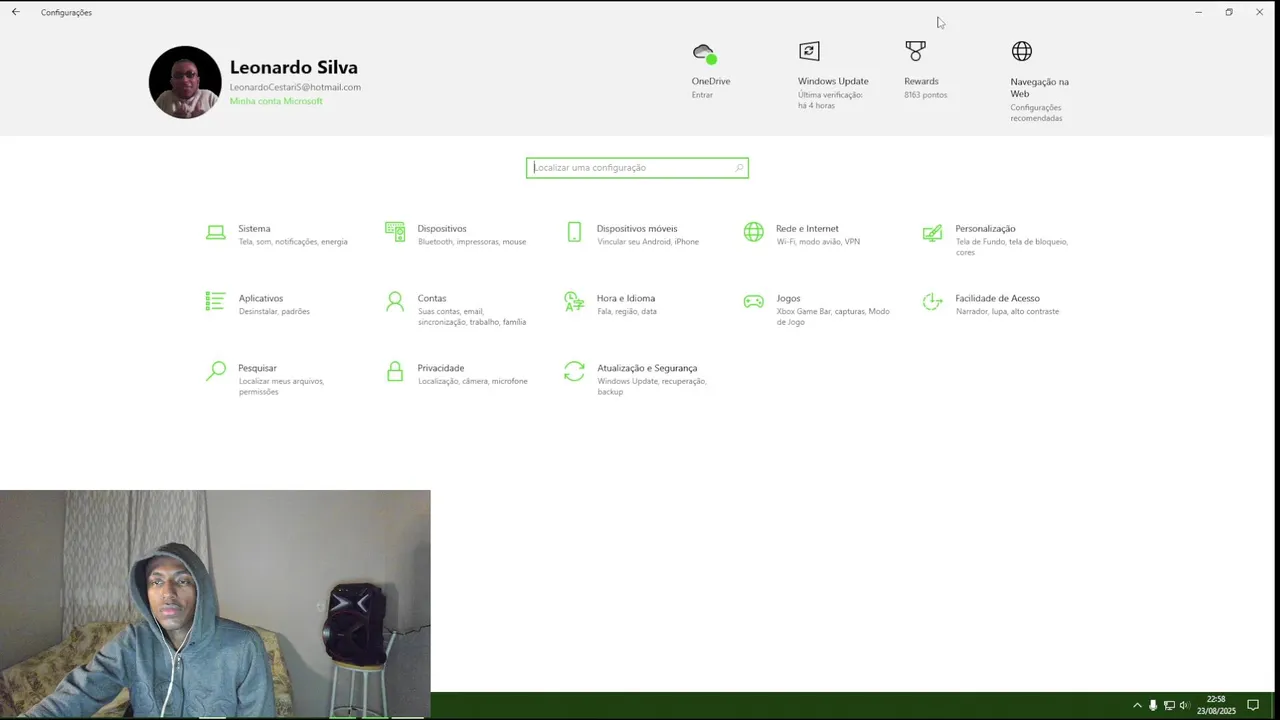Open the Sistema laptop icon
This screenshot has width=1280, height=720.
click(x=215, y=232)
